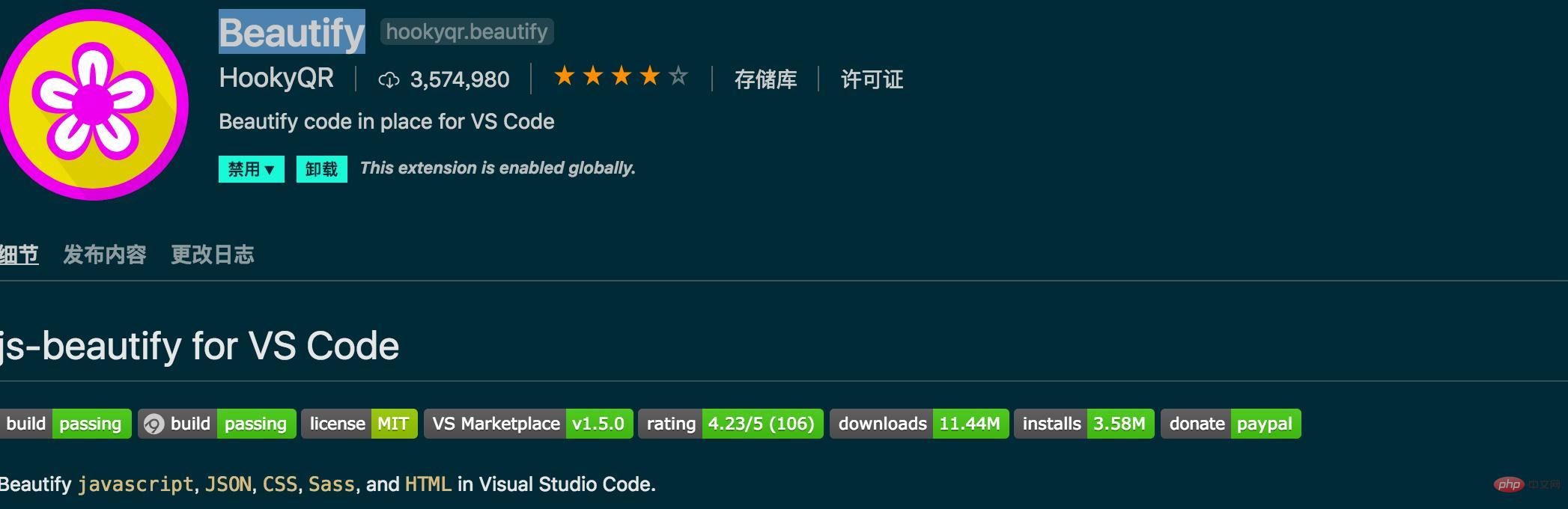The image size is (1568, 509).
Task: Click 'This extension is enabled globally.' status text
Action: pos(497,168)
